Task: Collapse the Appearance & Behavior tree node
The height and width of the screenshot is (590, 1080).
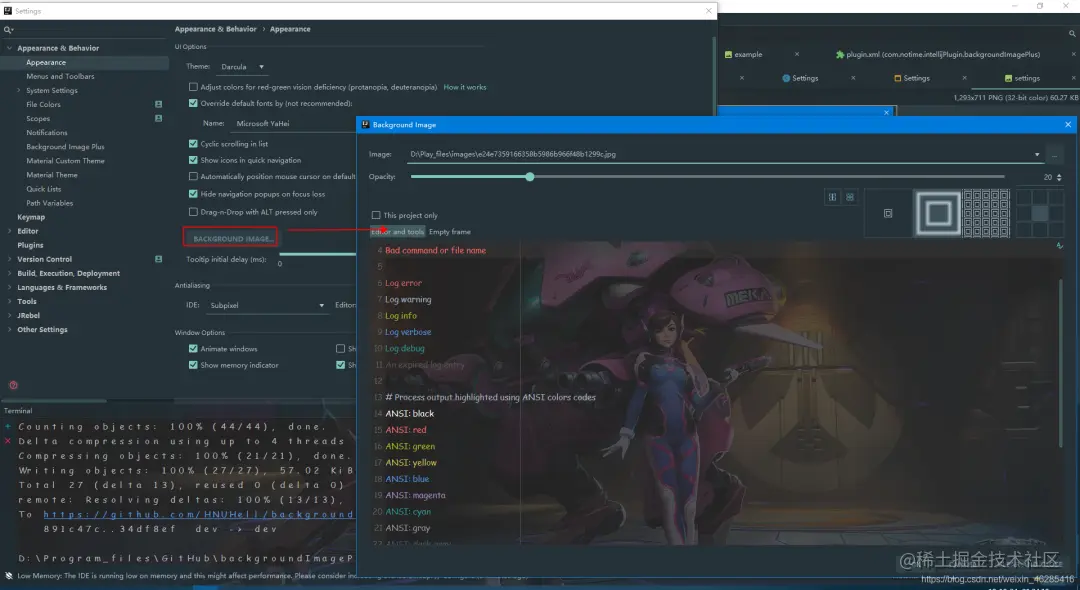Action: [9, 48]
